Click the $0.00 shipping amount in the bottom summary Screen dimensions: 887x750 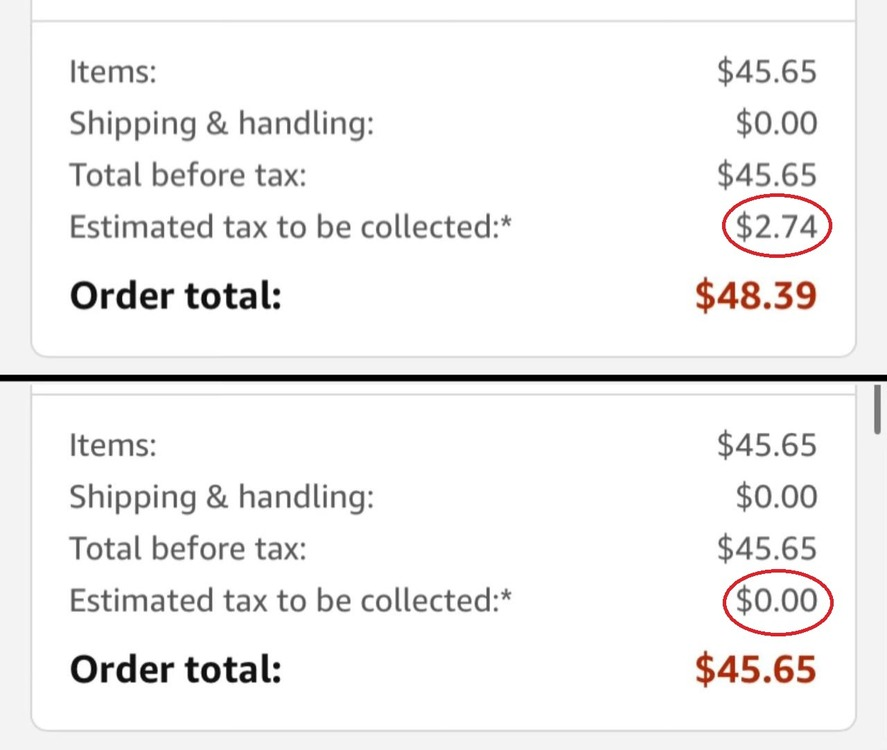(776, 497)
